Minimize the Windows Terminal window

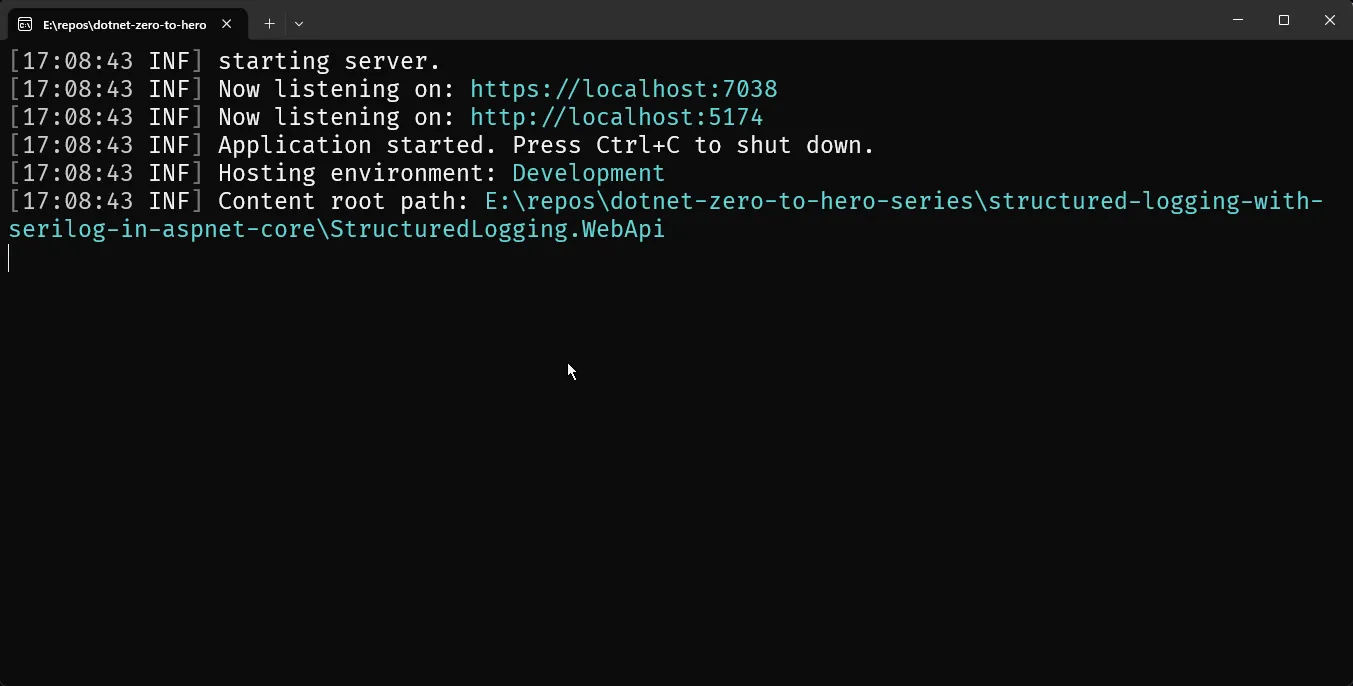1238,20
